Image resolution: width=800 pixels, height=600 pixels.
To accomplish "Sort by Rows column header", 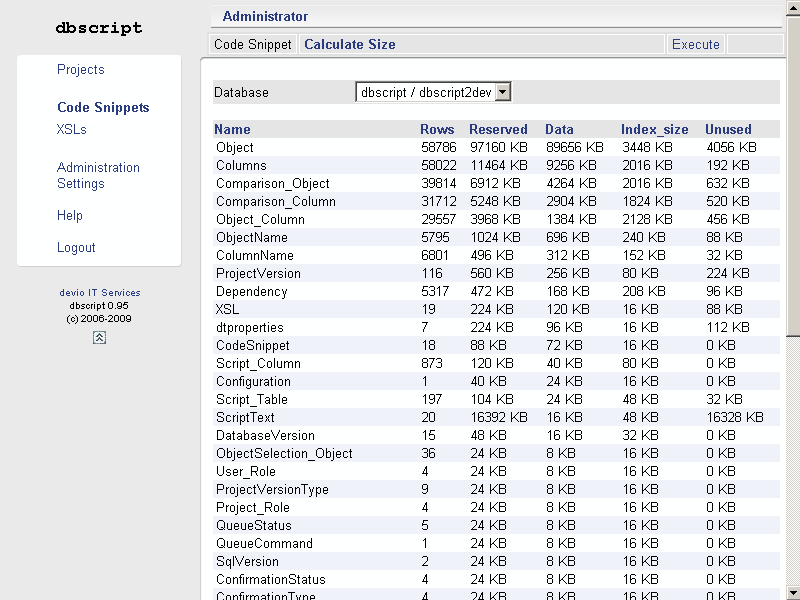I will 437,129.
